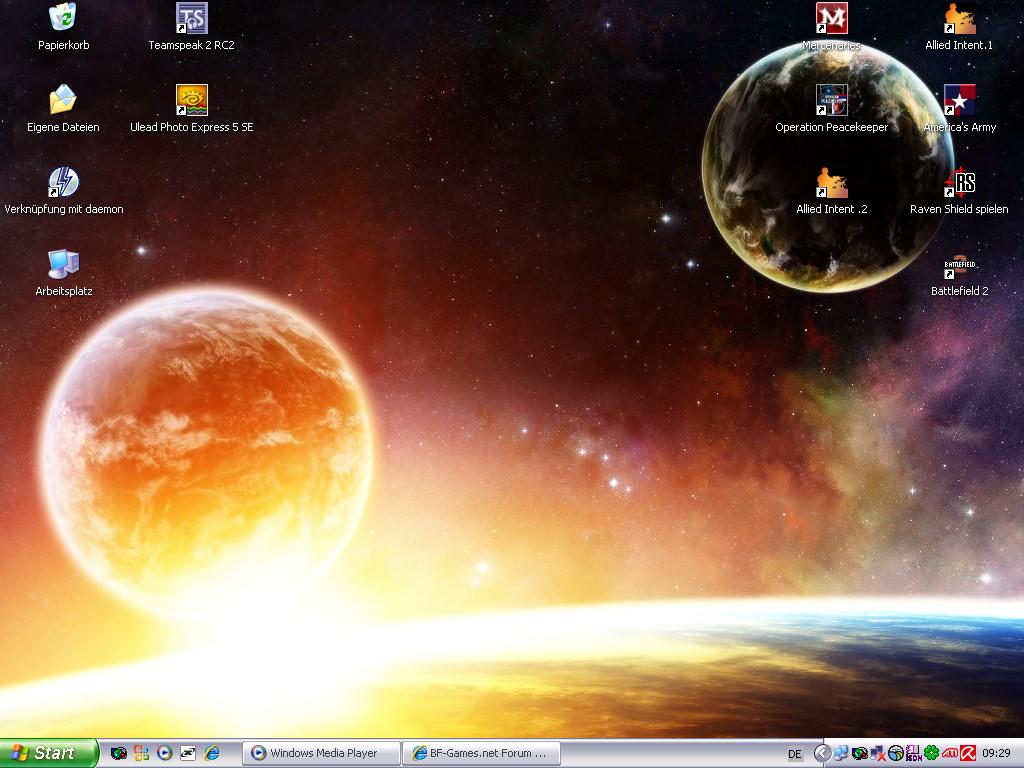The image size is (1024, 768).
Task: Click the ISDN tray icon
Action: (914, 754)
